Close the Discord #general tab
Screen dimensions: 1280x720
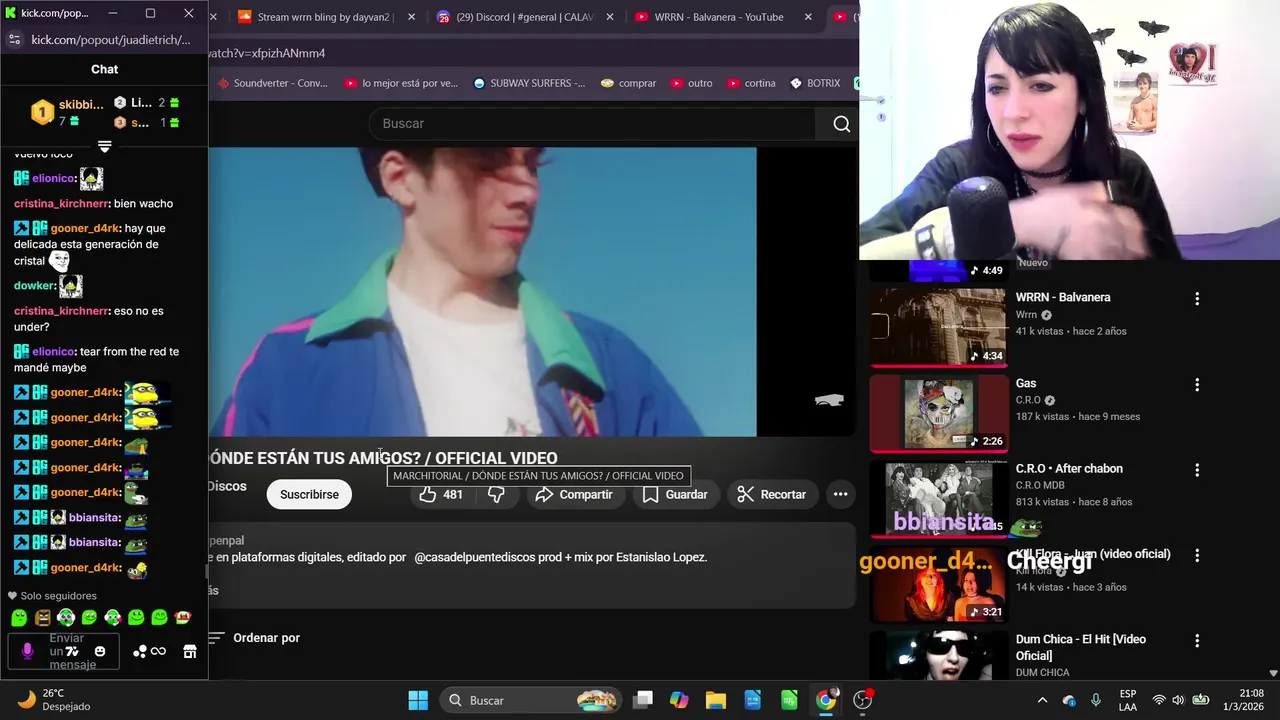(x=611, y=17)
